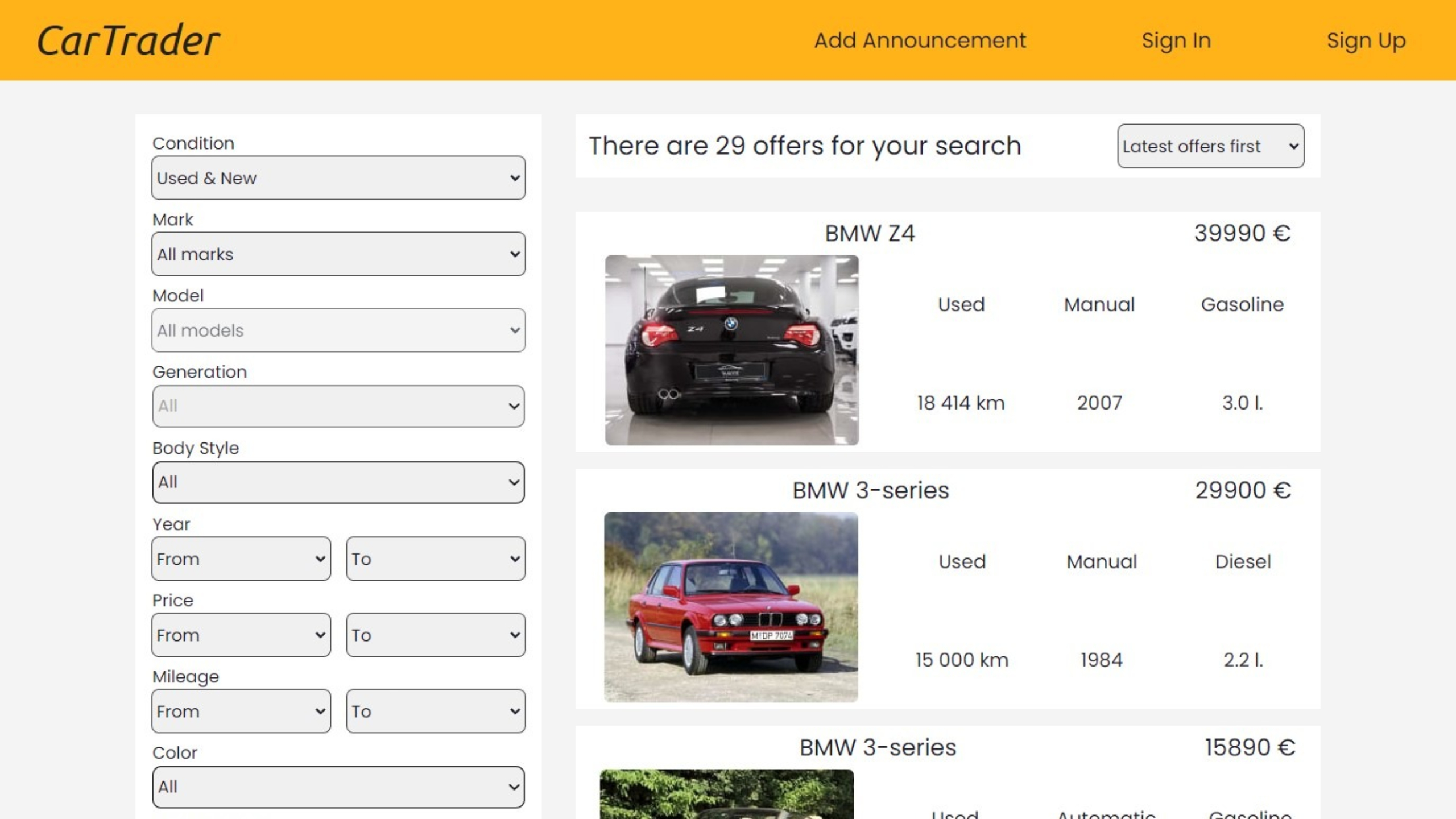Click the Sign In link
This screenshot has width=1456, height=819.
(x=1175, y=40)
